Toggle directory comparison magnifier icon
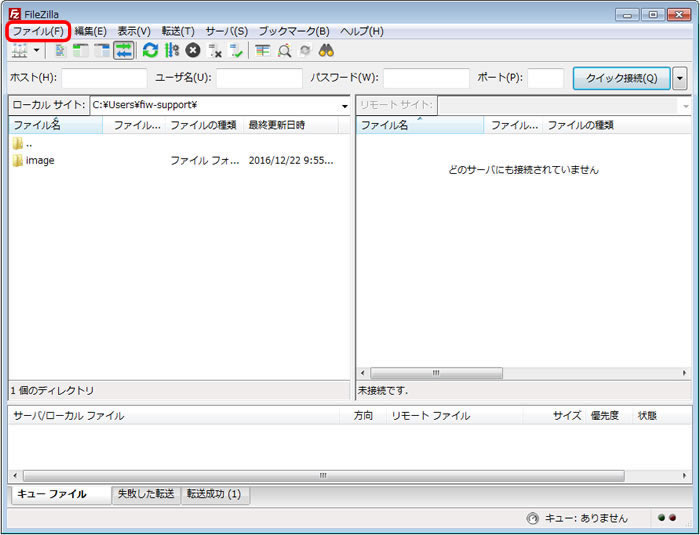This screenshot has height=535, width=700. 284,51
